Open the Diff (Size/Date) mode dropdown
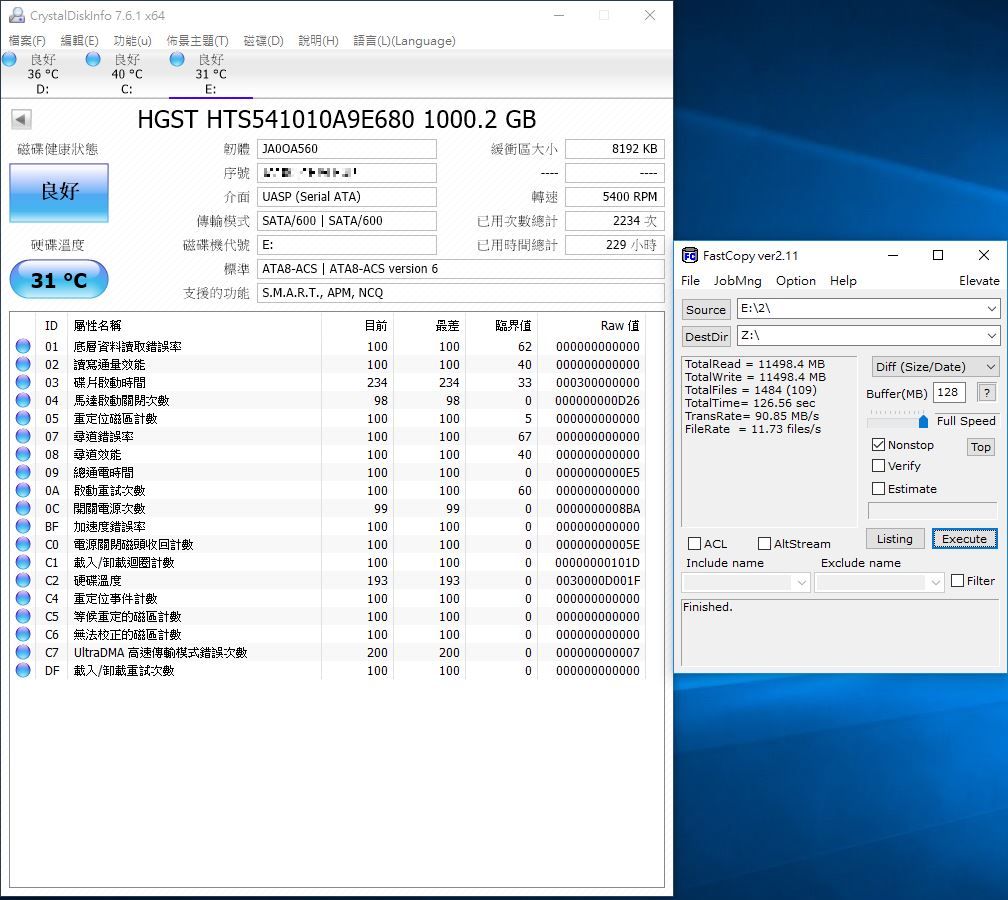The height and width of the screenshot is (900, 1008). [x=935, y=366]
